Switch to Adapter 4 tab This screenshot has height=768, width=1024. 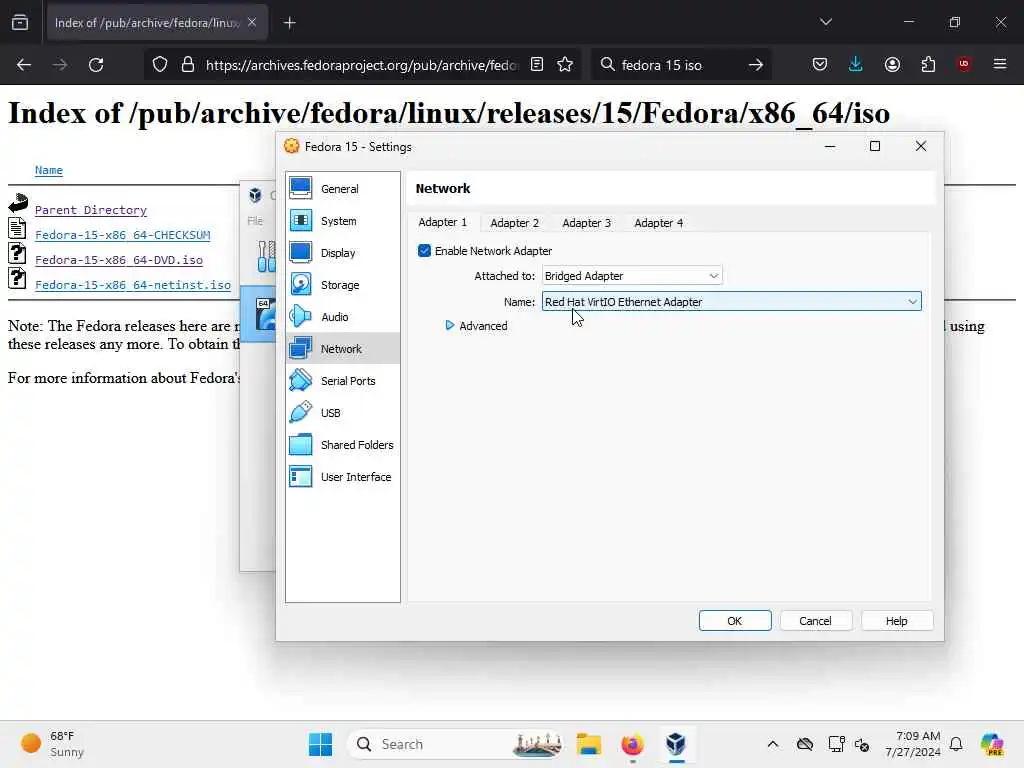coord(658,223)
